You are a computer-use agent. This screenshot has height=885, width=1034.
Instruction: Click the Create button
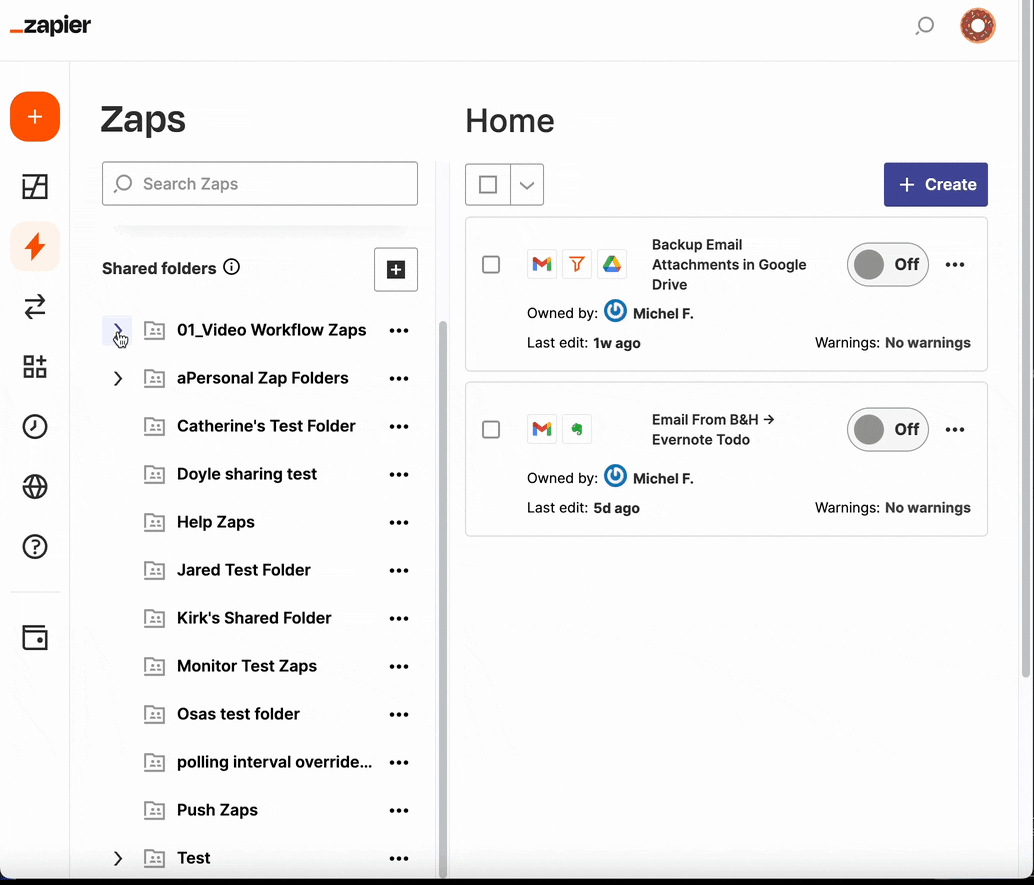[936, 185]
